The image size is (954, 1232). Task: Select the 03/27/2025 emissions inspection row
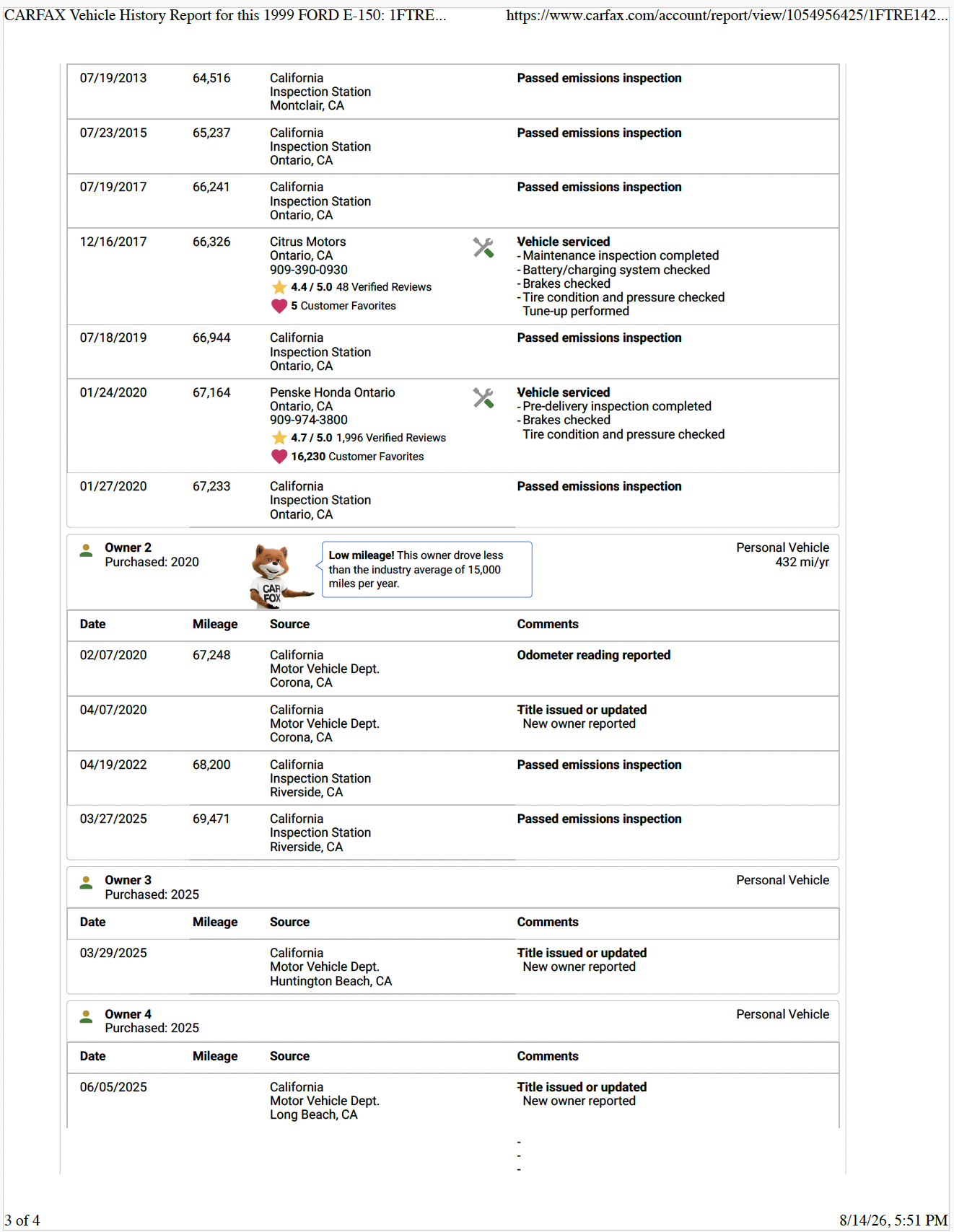click(x=453, y=832)
